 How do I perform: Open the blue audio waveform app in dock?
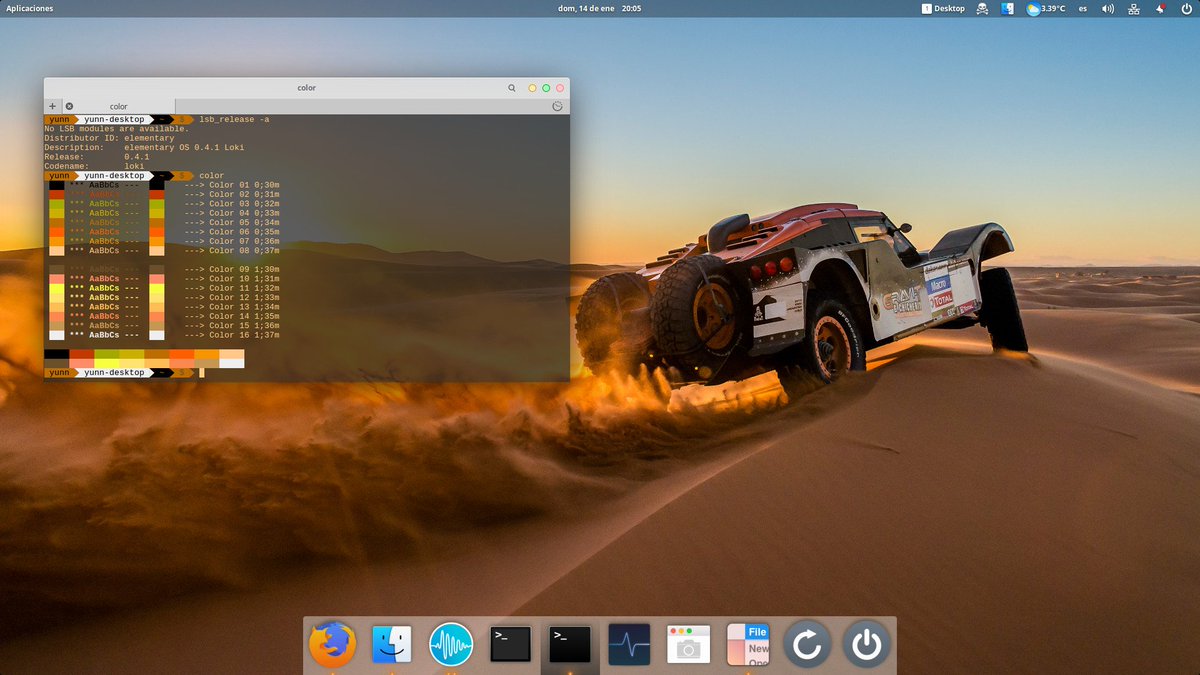coord(451,645)
